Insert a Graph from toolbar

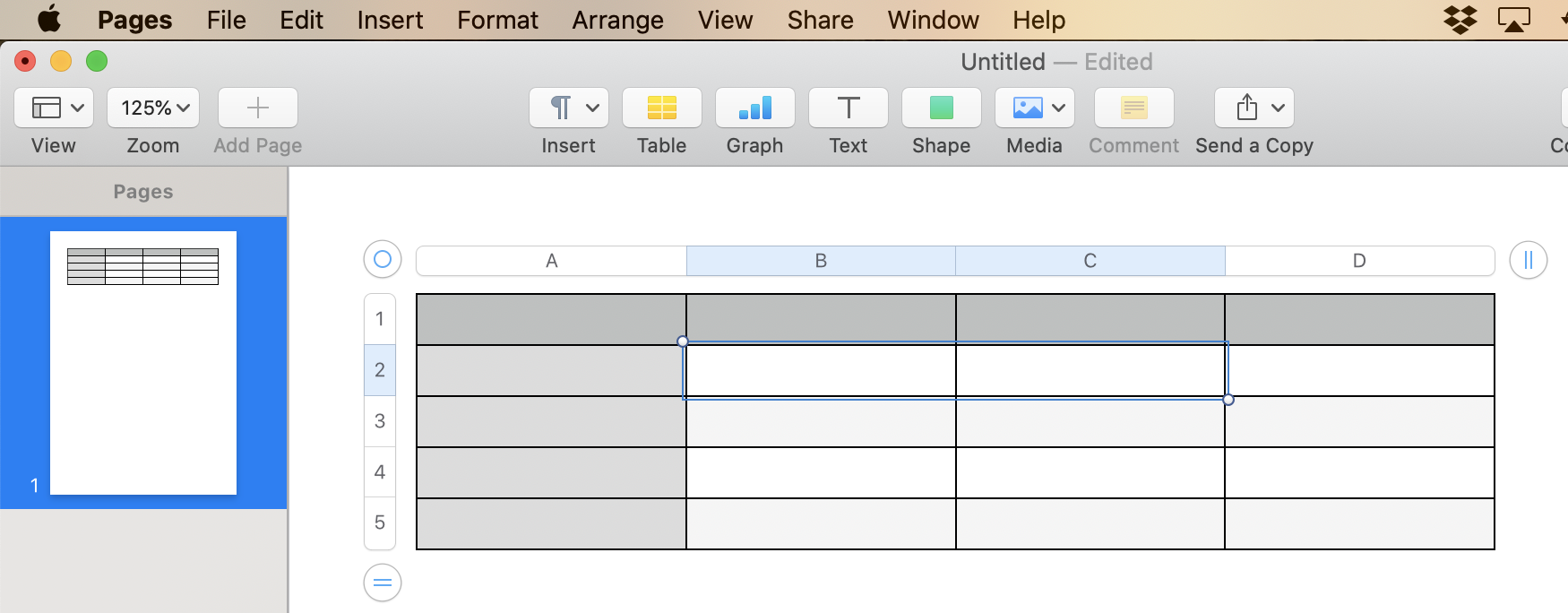[754, 108]
